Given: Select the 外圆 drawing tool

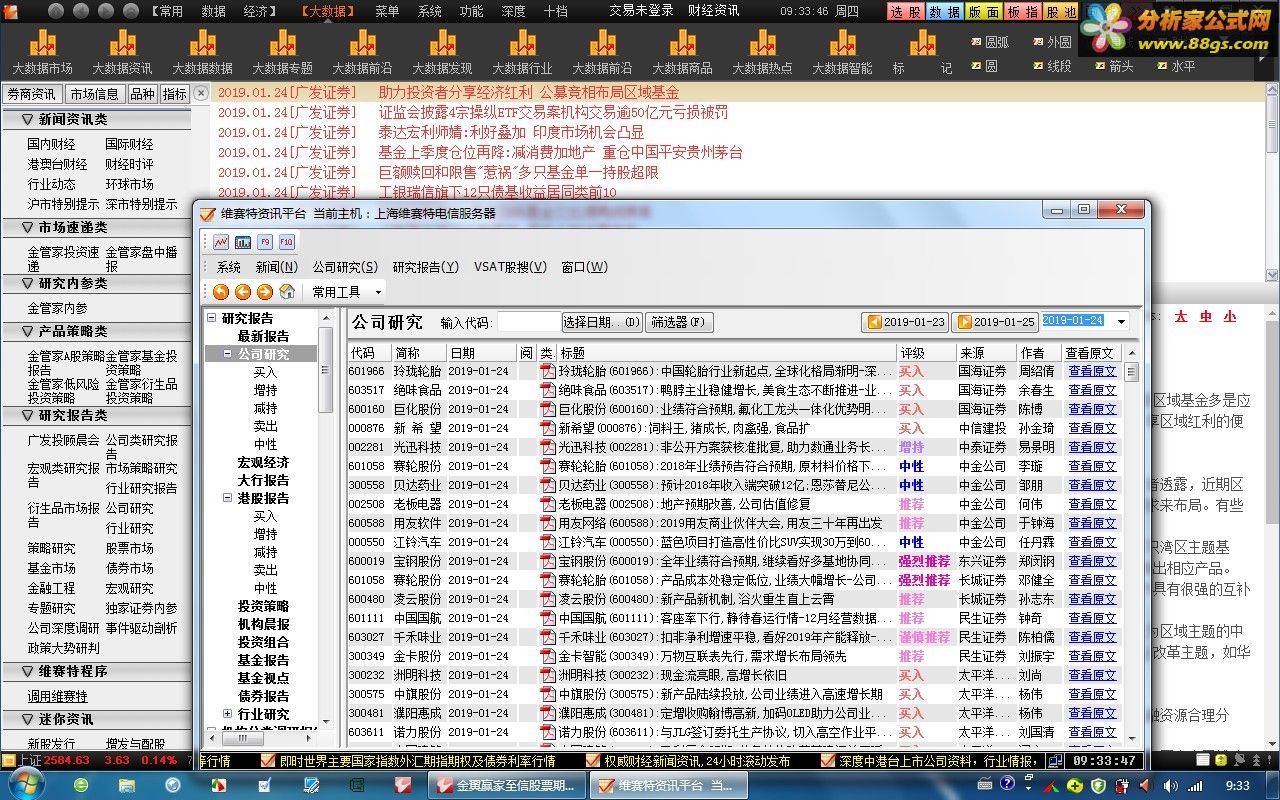Looking at the screenshot, I should click(x=1051, y=42).
